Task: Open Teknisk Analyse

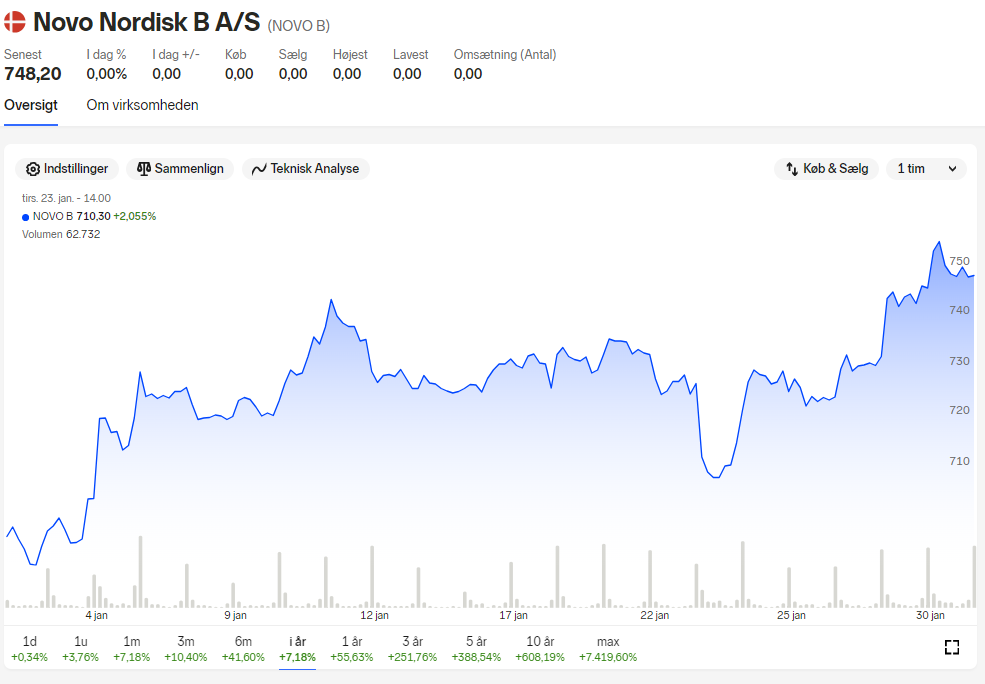Action: click(x=305, y=169)
